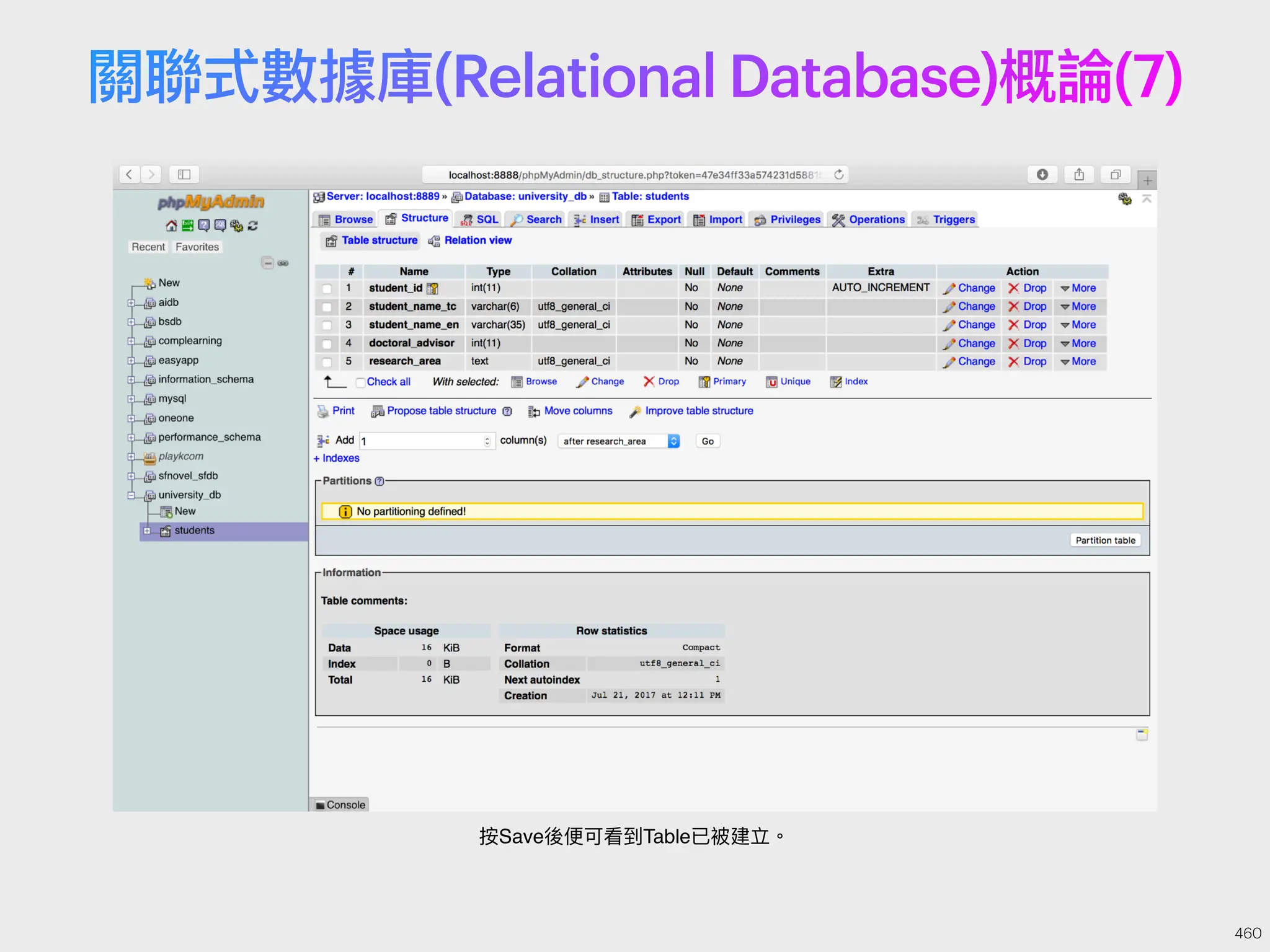1270x952 pixels.
Task: Click the show all tabs icon
Action: [x=1116, y=174]
